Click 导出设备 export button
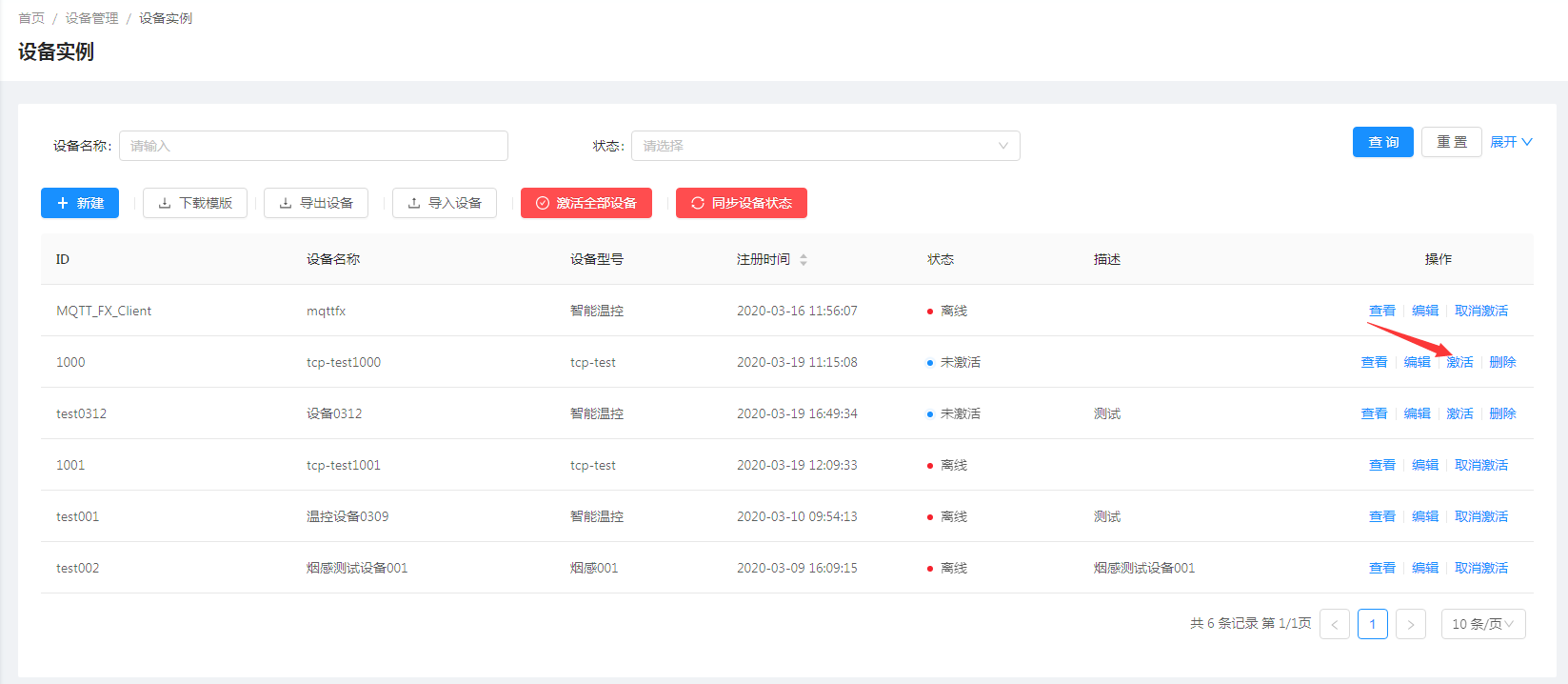This screenshot has width=1568, height=684. tap(316, 203)
